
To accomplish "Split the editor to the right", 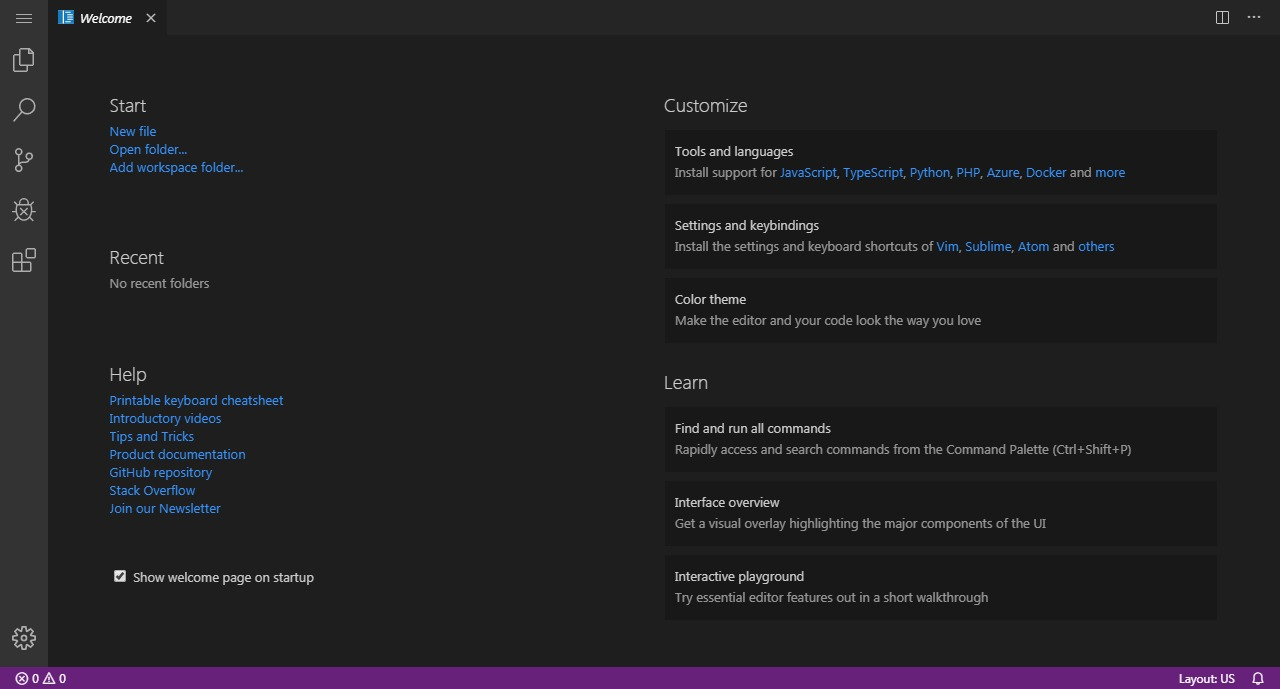I will point(1222,18).
